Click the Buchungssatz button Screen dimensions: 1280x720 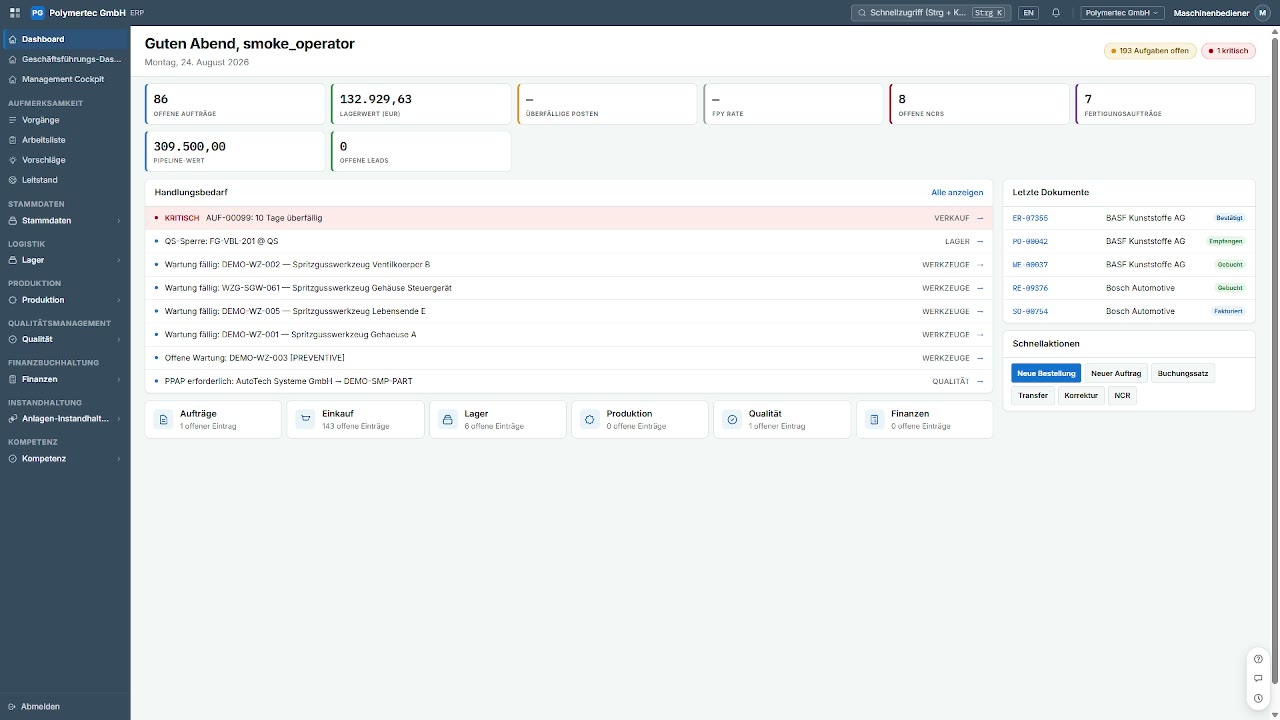click(1183, 373)
